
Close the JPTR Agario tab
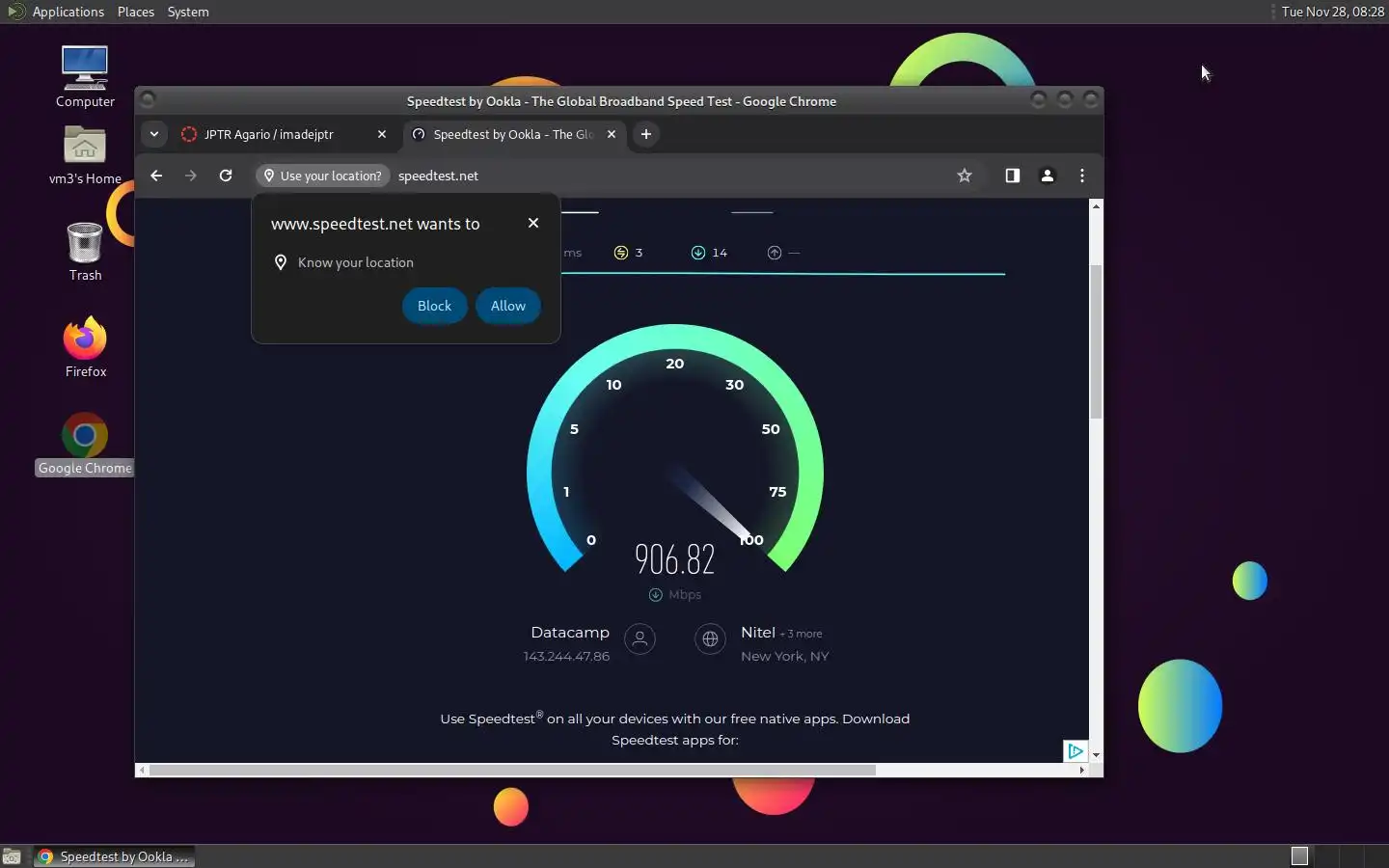pyautogui.click(x=382, y=134)
